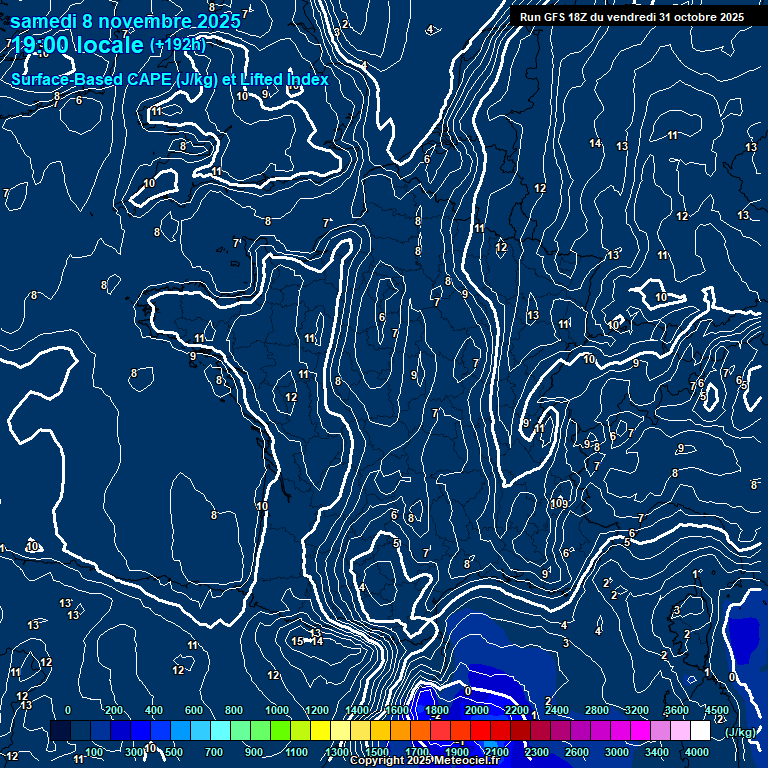Click the pale pink swatch before white

point(680,730)
